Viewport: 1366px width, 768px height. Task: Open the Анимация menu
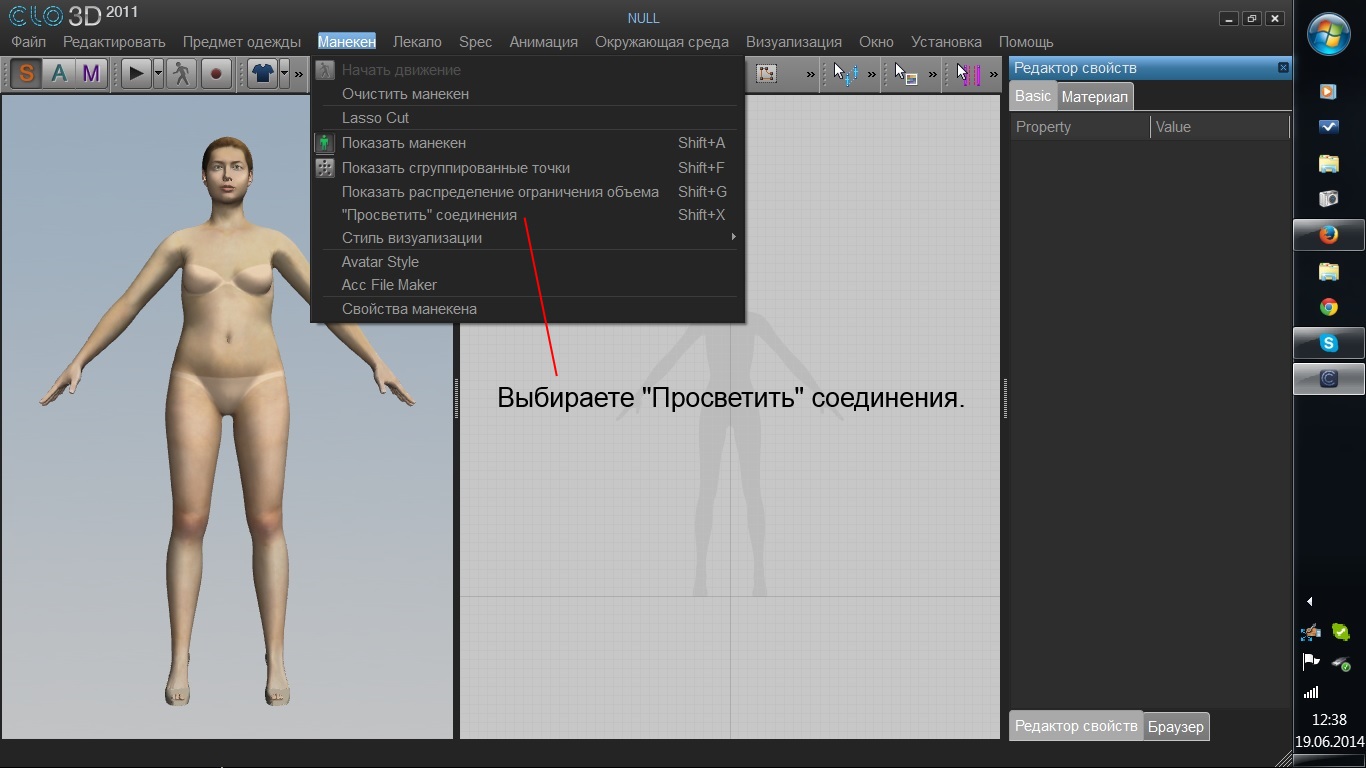point(544,42)
